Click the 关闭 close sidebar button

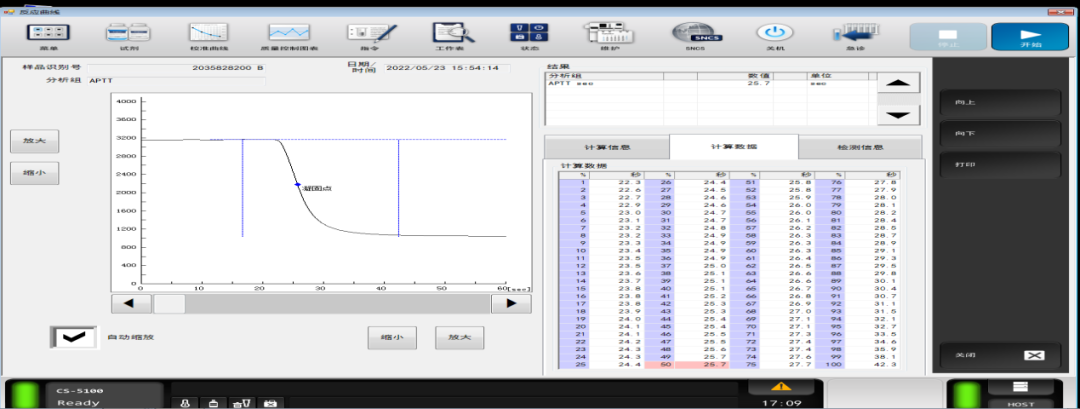(1000, 355)
